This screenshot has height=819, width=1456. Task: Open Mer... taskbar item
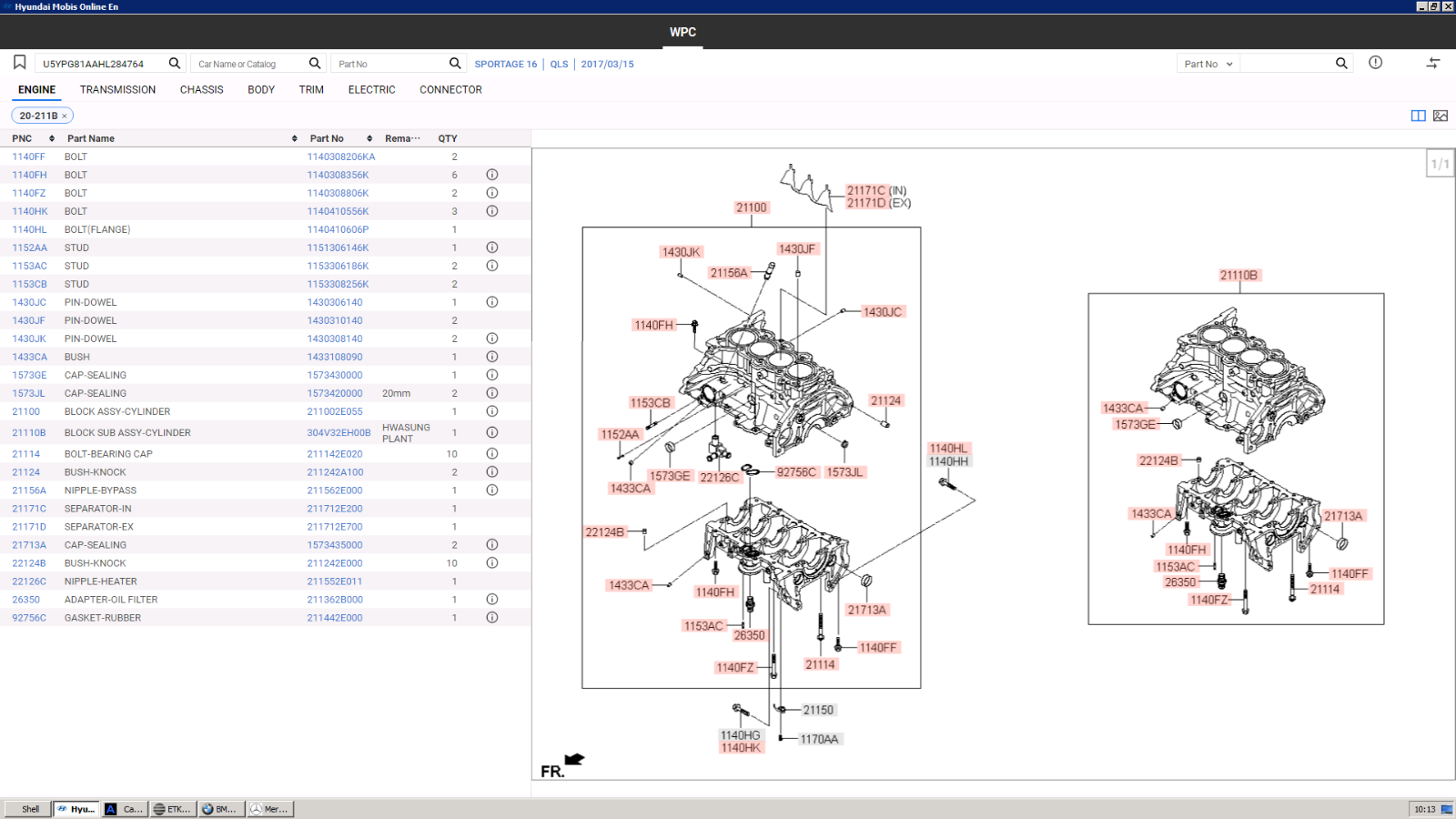269,809
